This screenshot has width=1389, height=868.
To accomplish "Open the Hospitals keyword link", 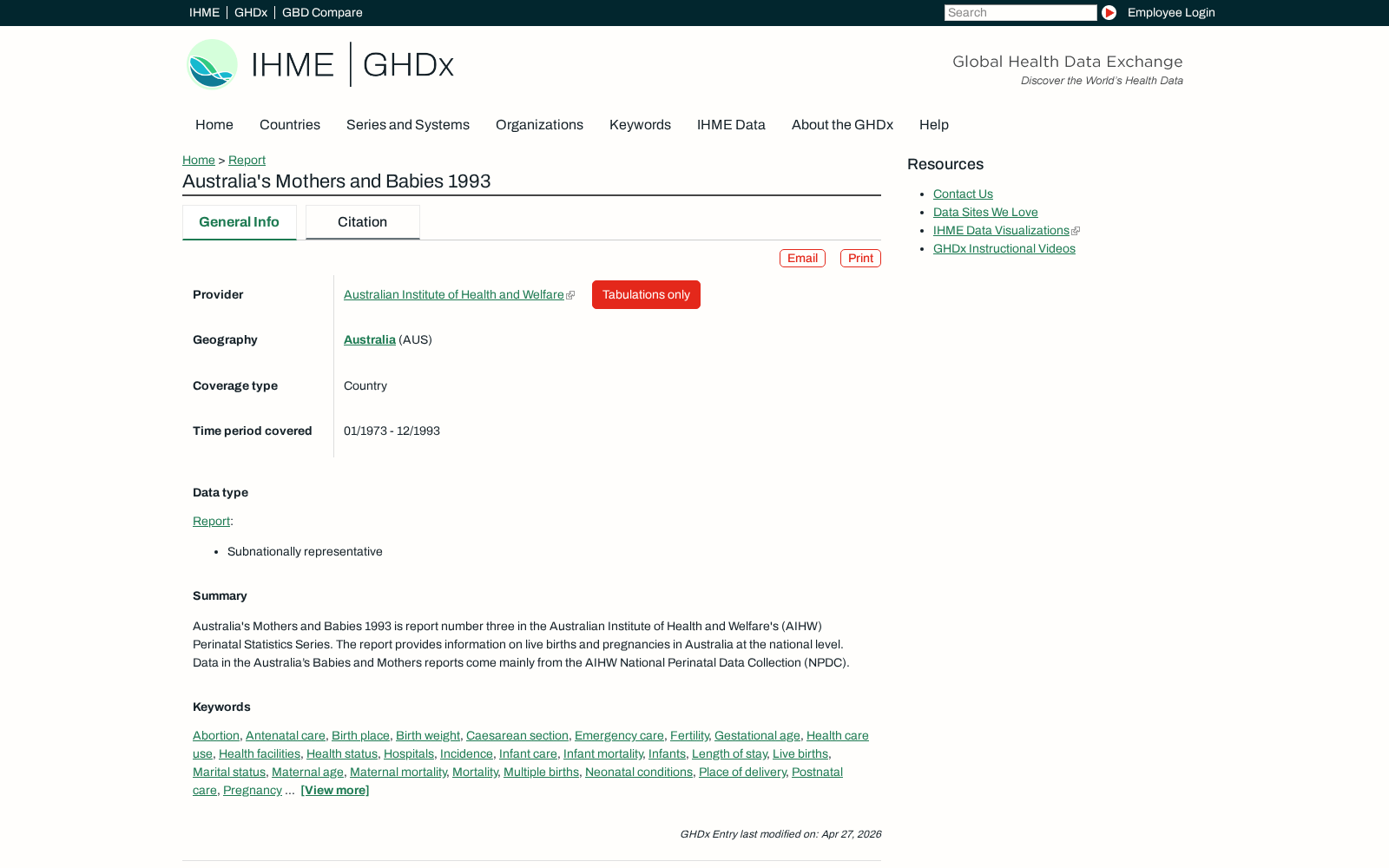I will pyautogui.click(x=409, y=753).
